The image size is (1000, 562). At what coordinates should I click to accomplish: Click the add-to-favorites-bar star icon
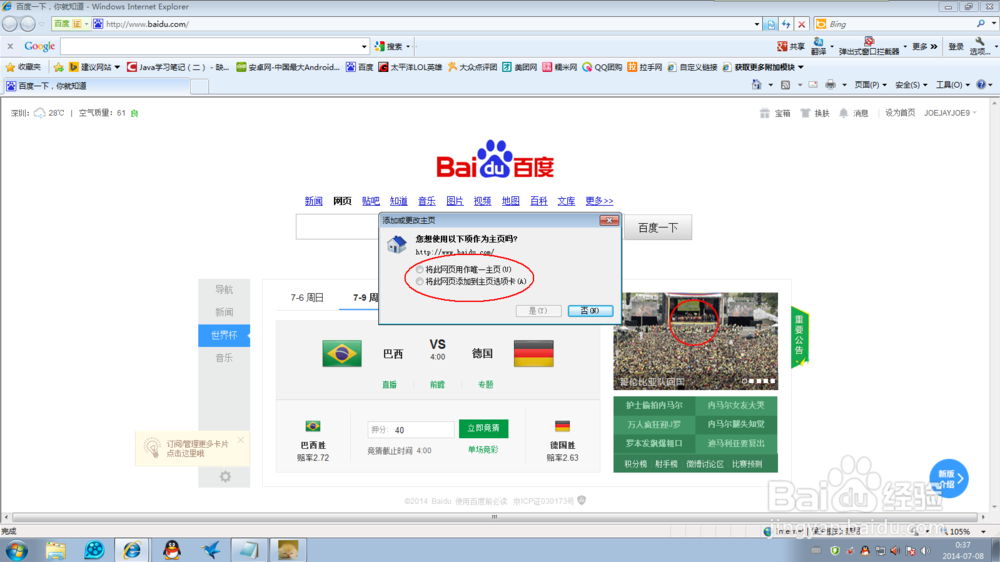click(59, 67)
